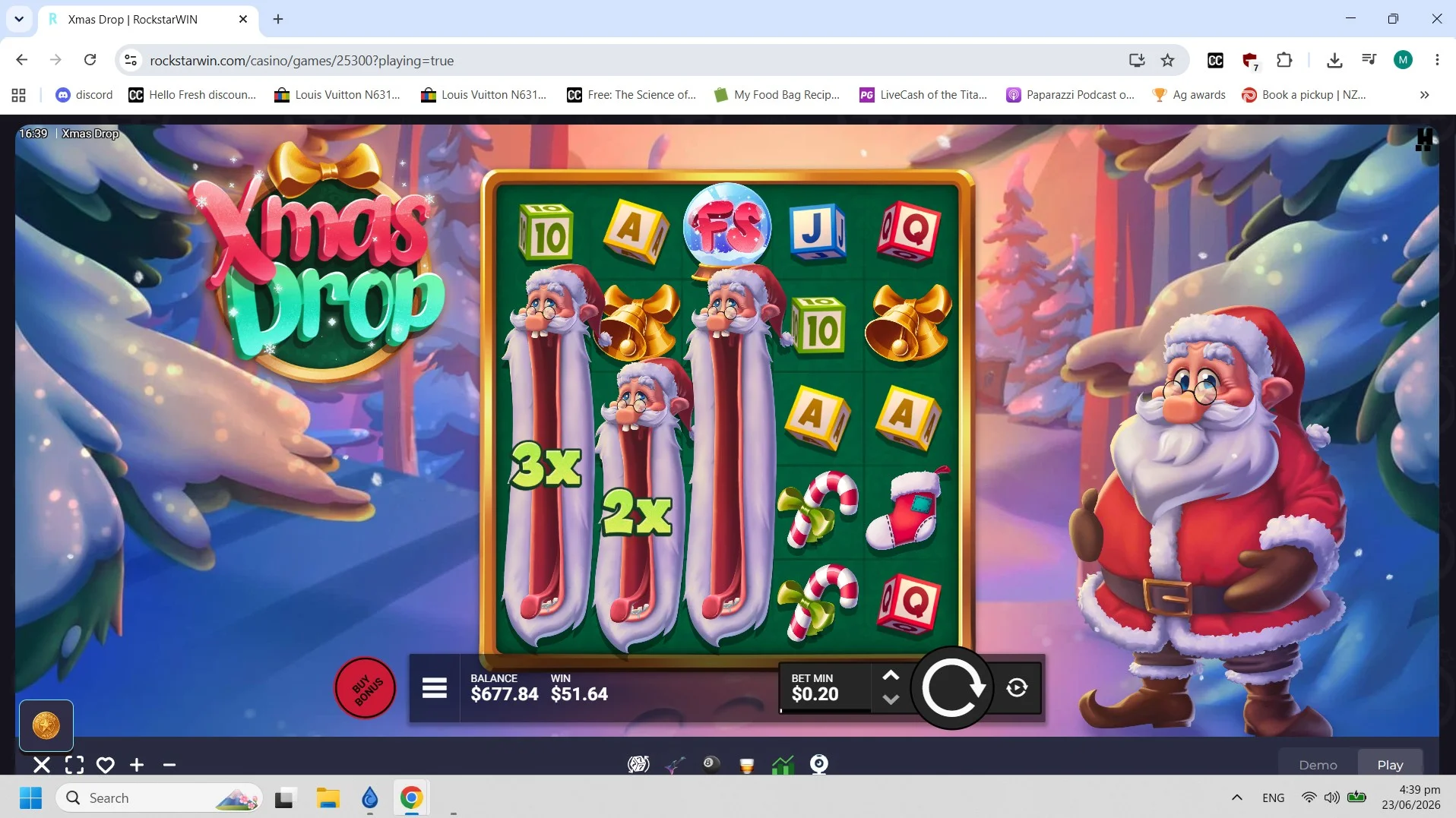Add game to favorites with heart icon

(106, 765)
